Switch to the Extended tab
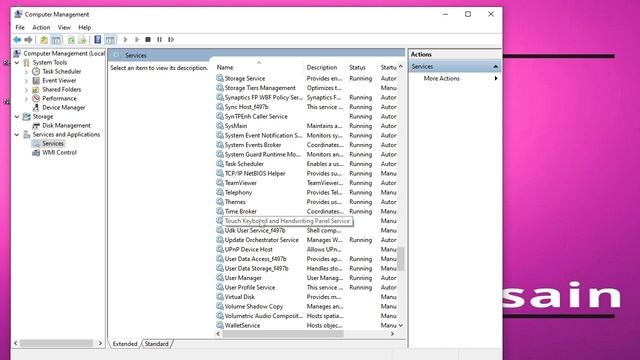640x360 pixels. [125, 344]
